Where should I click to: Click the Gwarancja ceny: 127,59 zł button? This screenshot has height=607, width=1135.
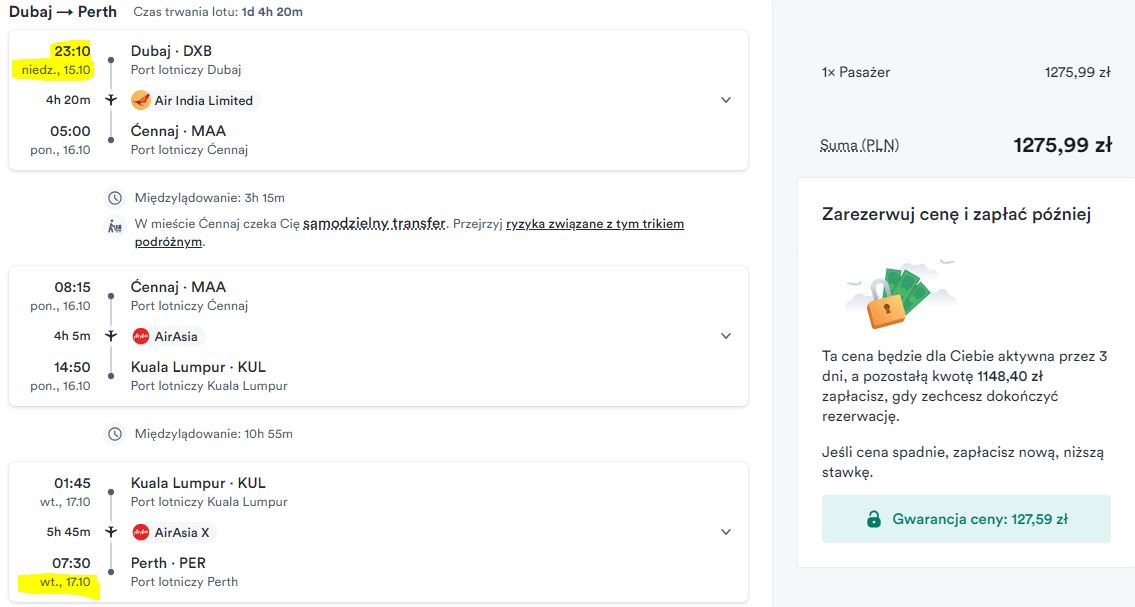tap(966, 519)
